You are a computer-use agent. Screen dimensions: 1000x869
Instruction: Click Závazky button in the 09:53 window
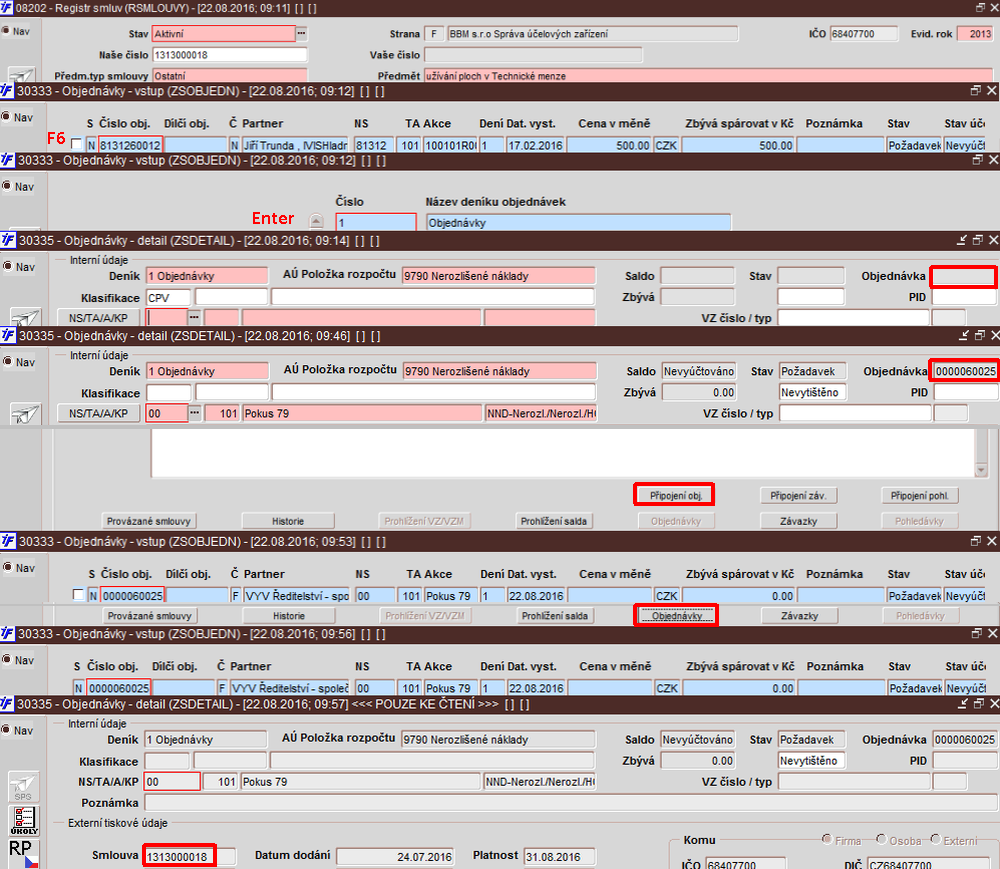click(799, 615)
